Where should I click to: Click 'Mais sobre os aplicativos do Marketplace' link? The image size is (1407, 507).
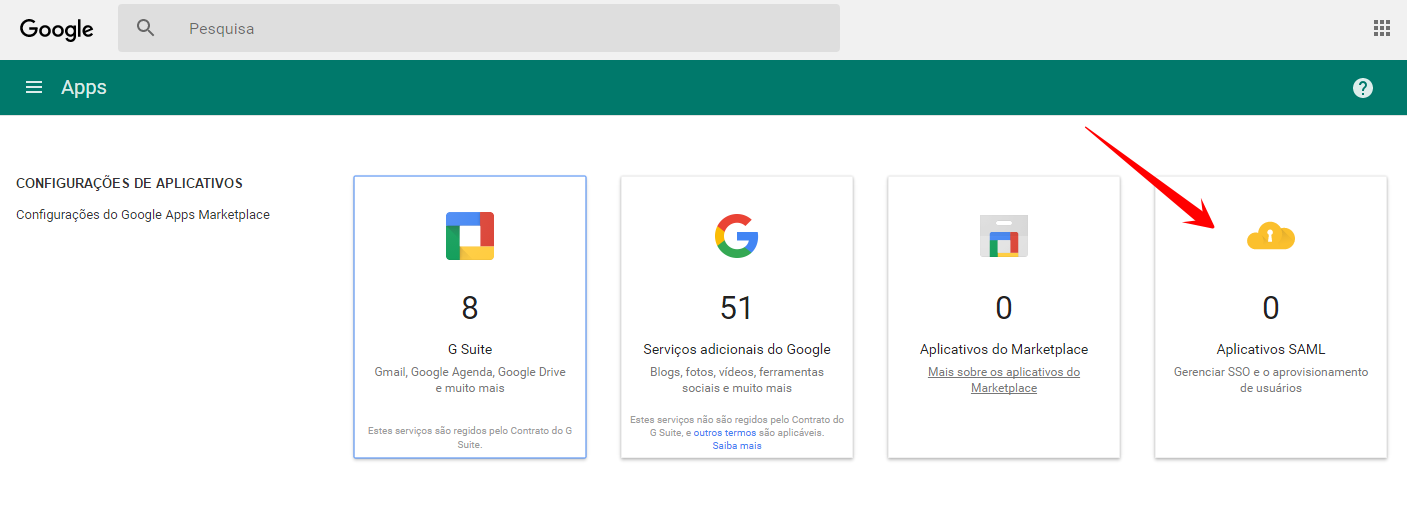[x=1004, y=380]
